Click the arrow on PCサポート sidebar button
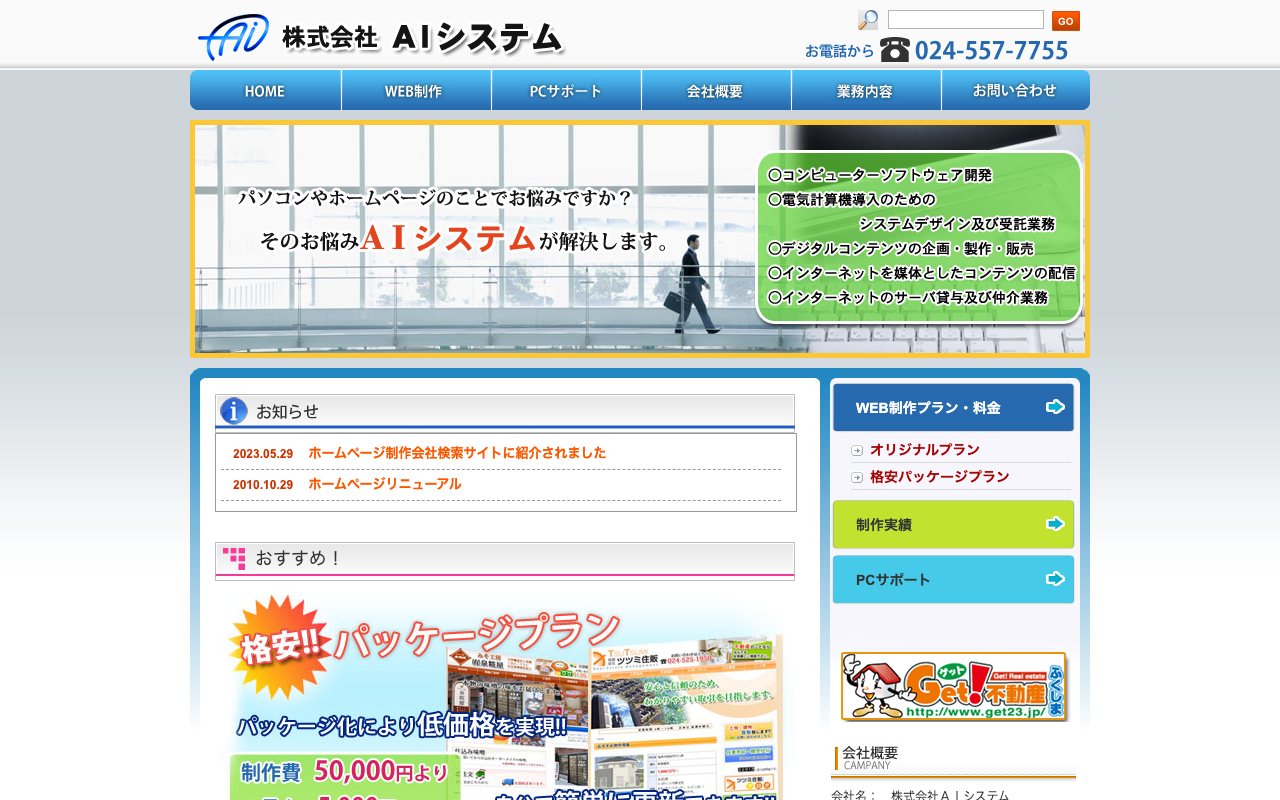 (1056, 579)
